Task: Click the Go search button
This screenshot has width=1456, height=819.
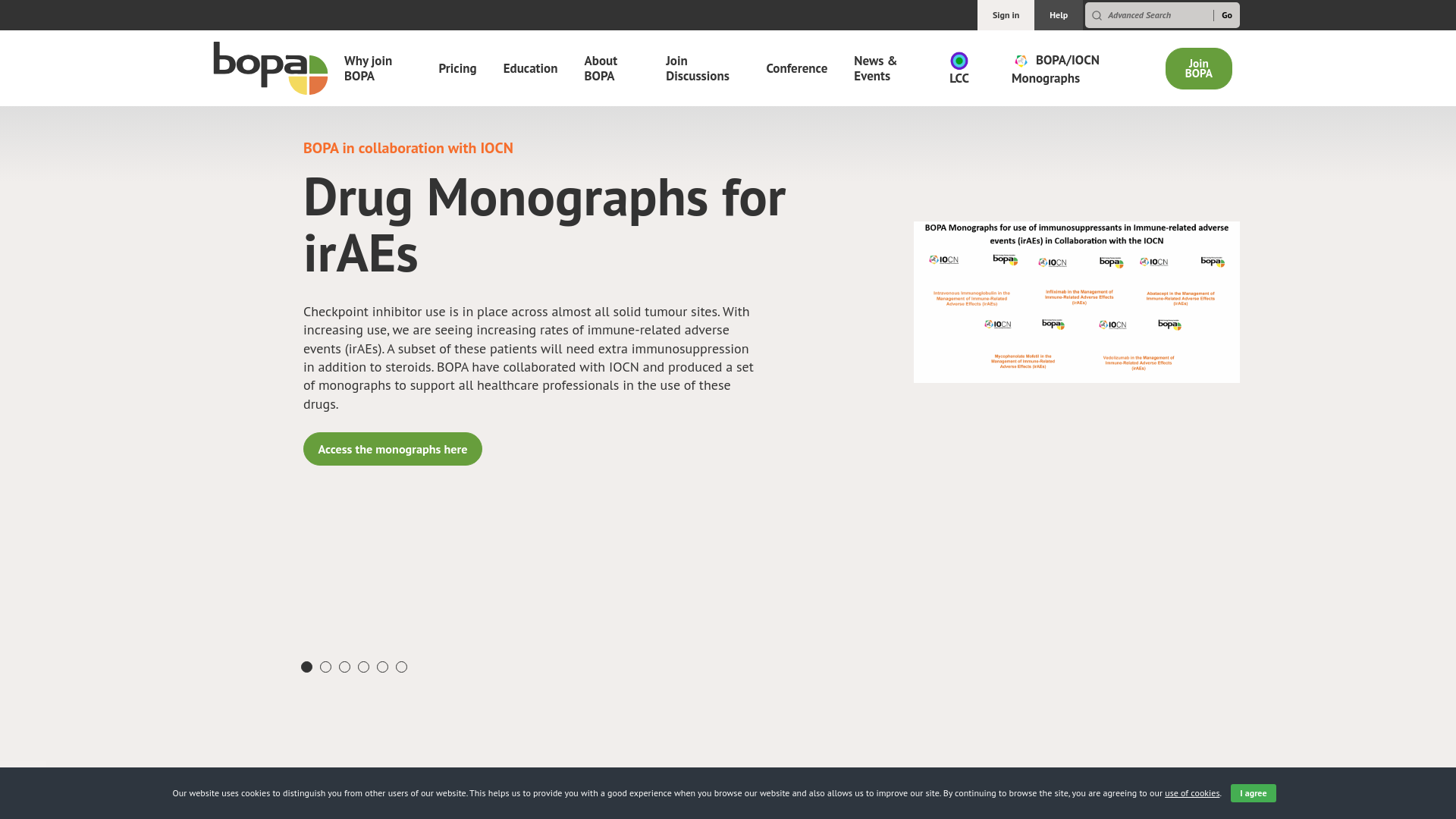Action: tap(1227, 15)
